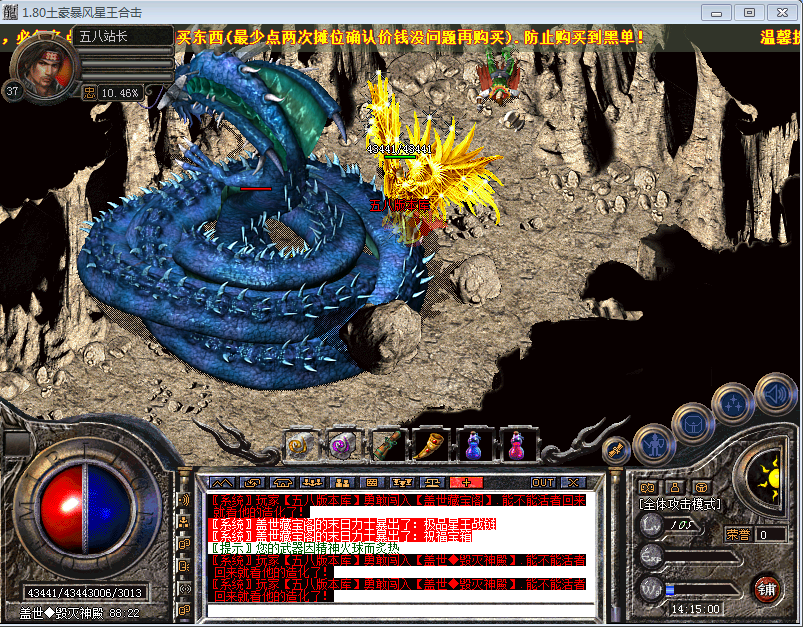Click the telephone icon in chat toolbar

tap(282, 483)
